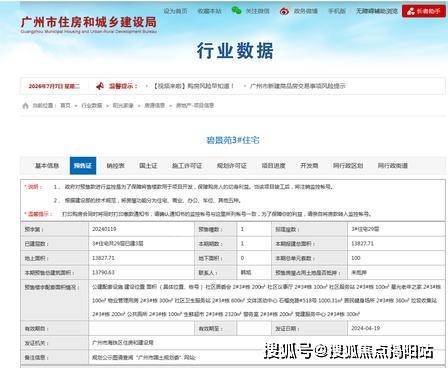Switch to the 项目进度 tab

click(x=273, y=166)
